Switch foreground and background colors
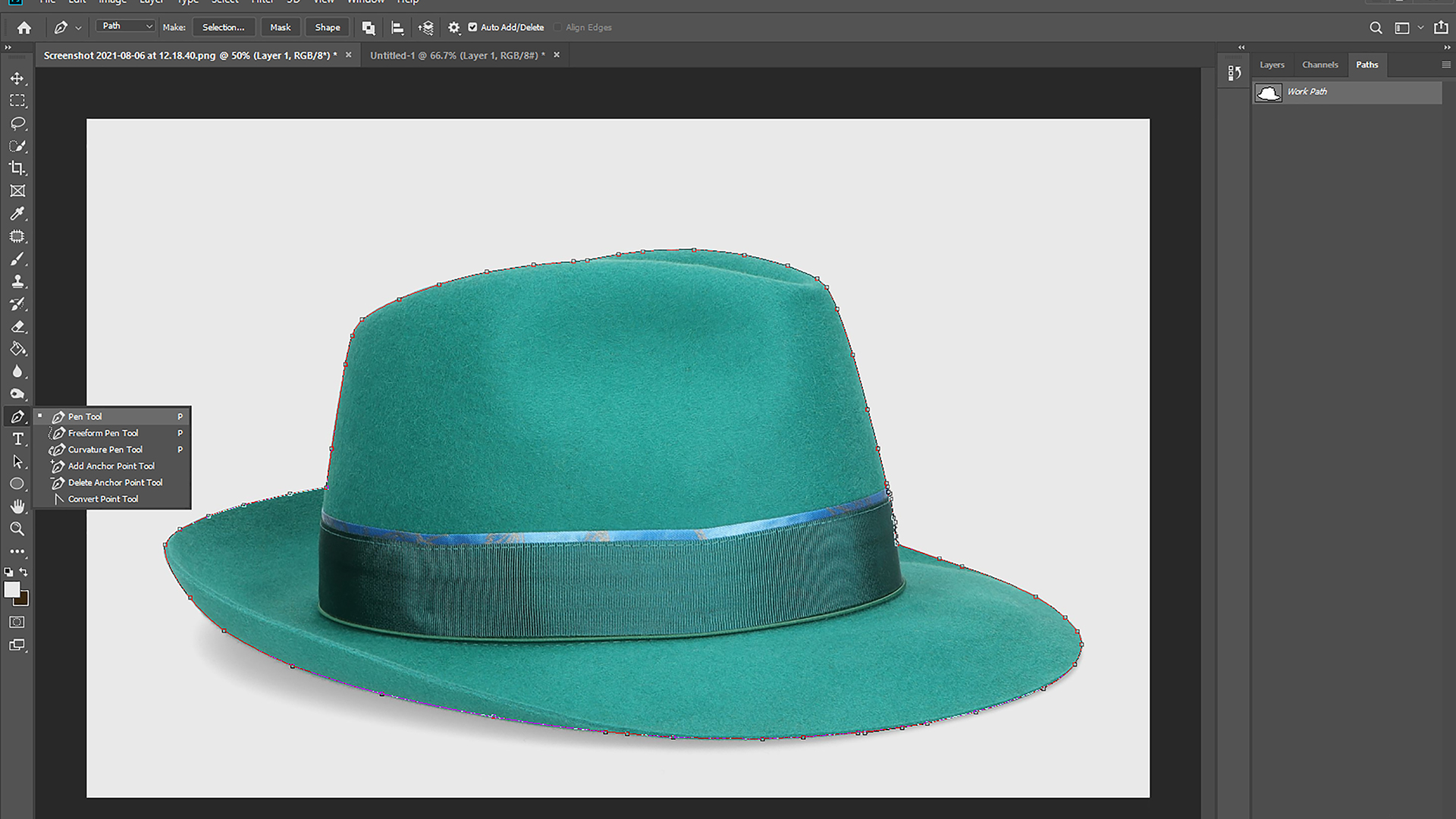This screenshot has height=819, width=1456. pyautogui.click(x=24, y=573)
